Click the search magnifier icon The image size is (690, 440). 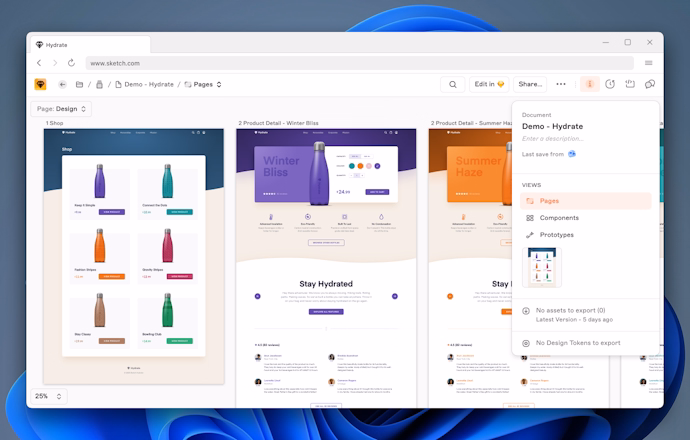point(453,85)
